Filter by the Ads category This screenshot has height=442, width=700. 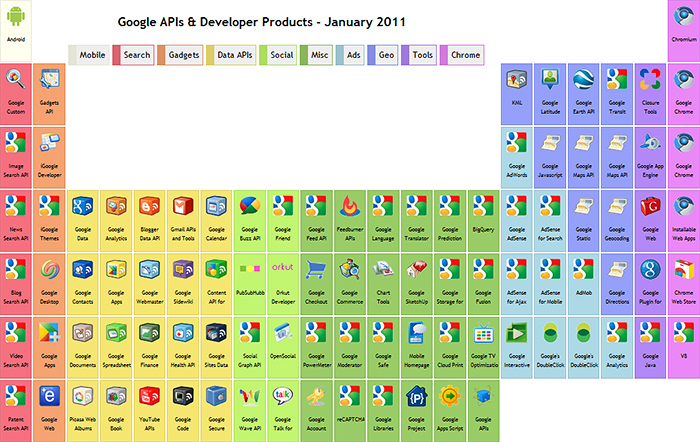click(x=350, y=55)
